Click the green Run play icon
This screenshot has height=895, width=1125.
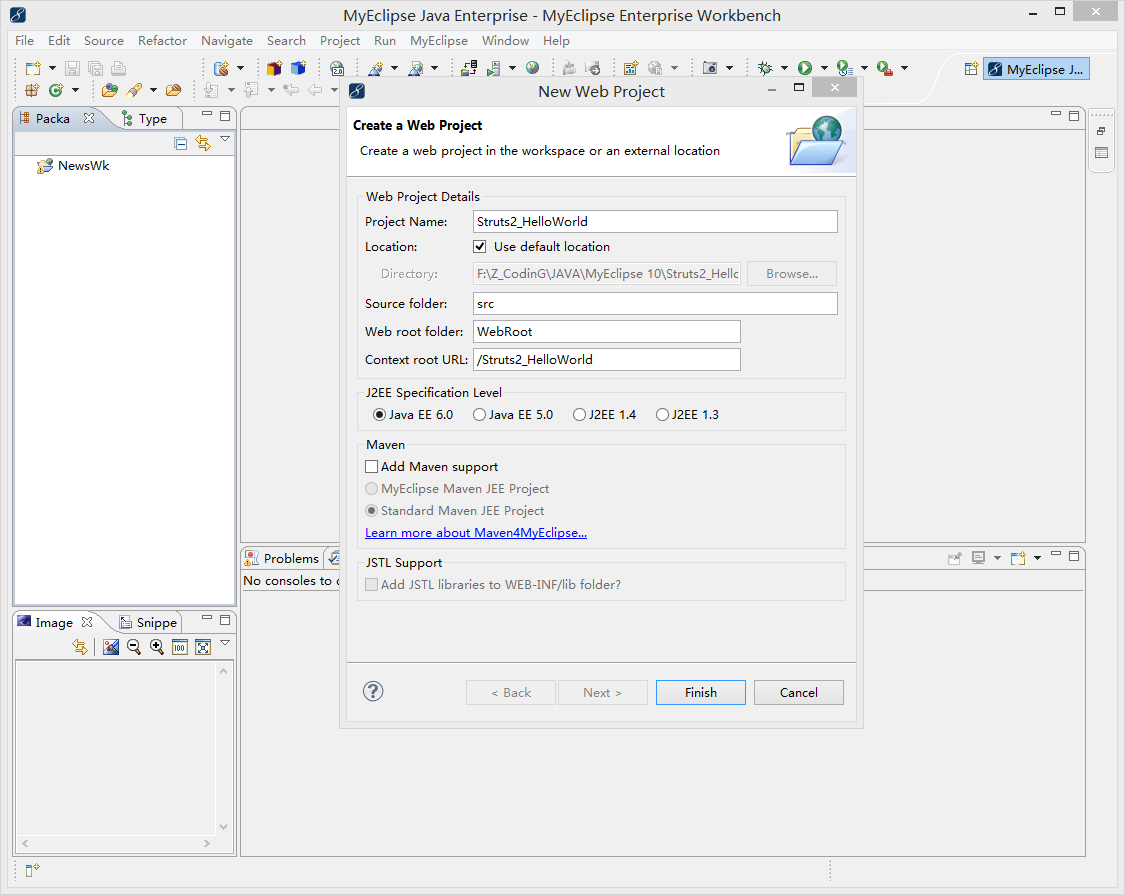pos(805,68)
